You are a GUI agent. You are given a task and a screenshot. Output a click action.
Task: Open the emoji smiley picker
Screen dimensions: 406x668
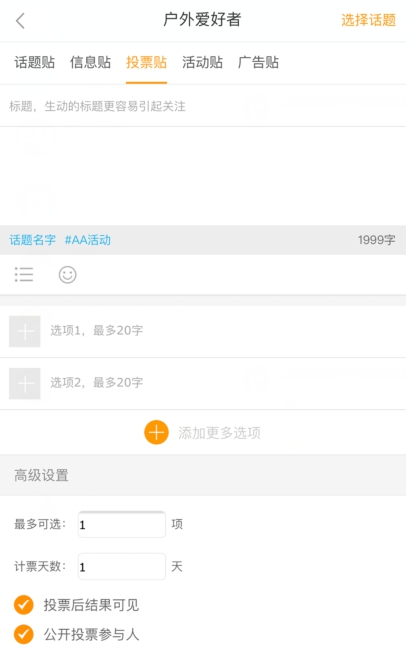pyautogui.click(x=68, y=275)
